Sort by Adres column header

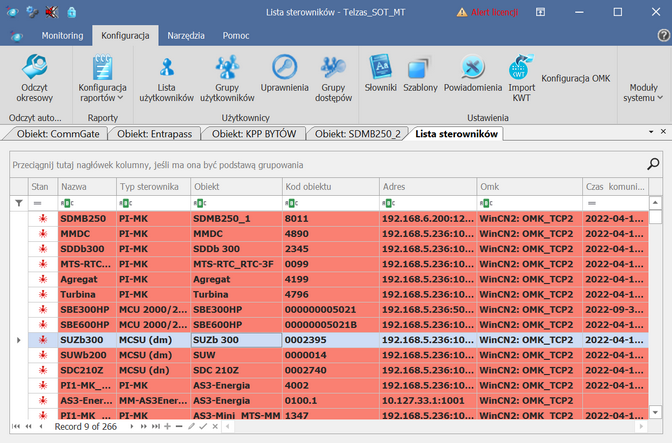point(428,187)
